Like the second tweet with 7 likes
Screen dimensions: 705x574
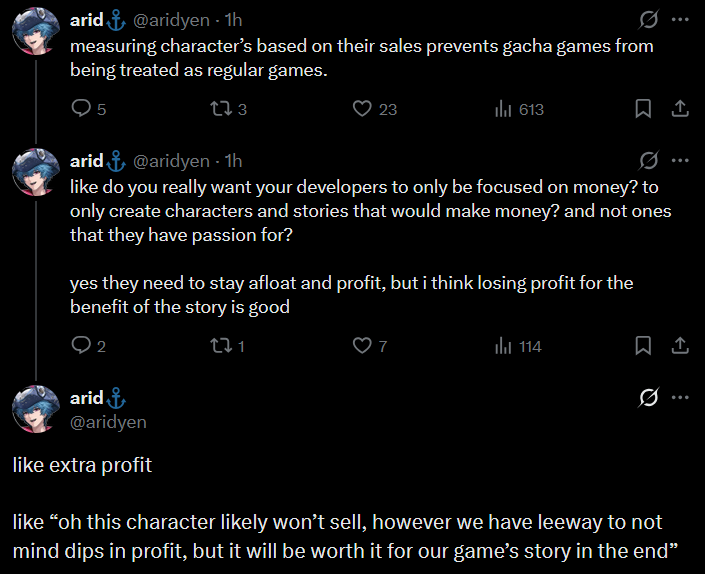coord(363,346)
